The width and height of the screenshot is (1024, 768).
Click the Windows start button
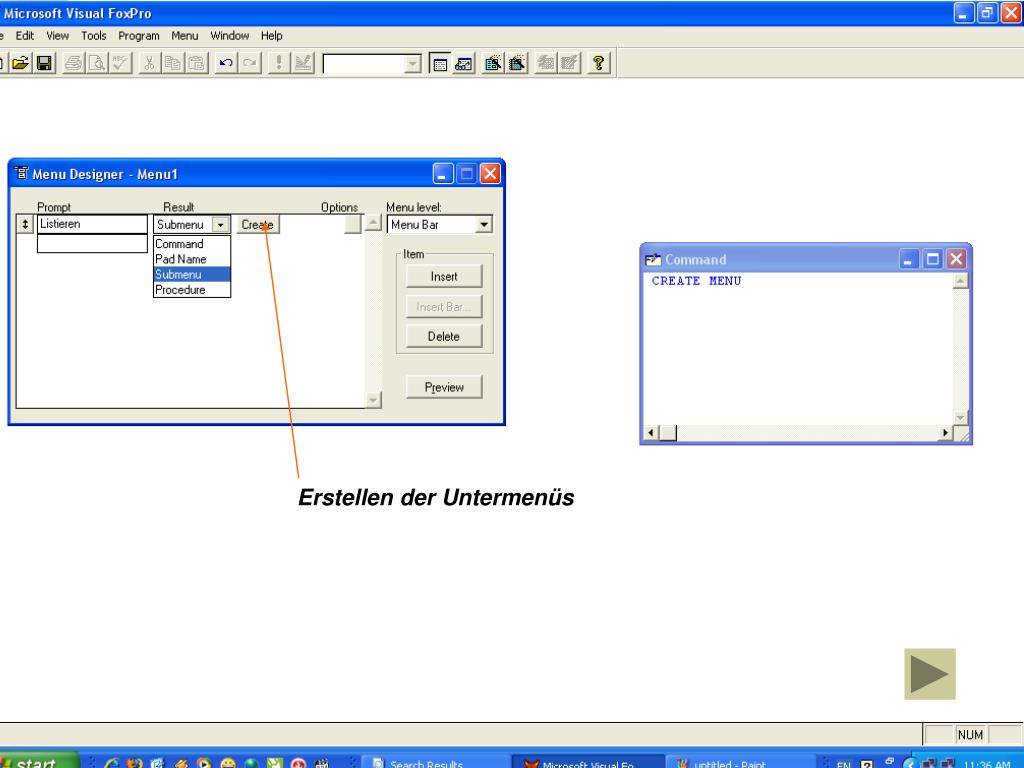pos(38,761)
